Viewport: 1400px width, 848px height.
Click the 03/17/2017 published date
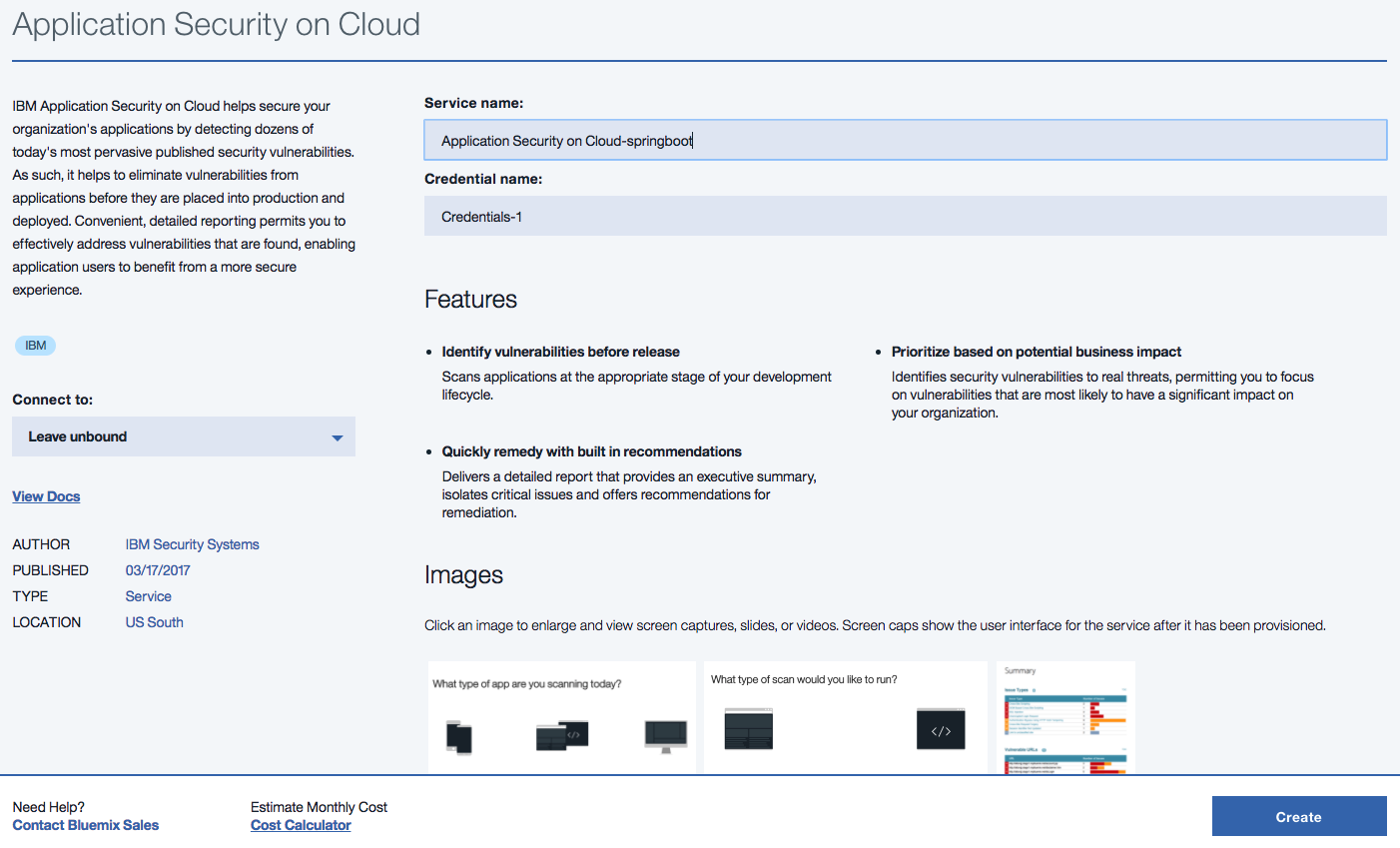coord(157,570)
